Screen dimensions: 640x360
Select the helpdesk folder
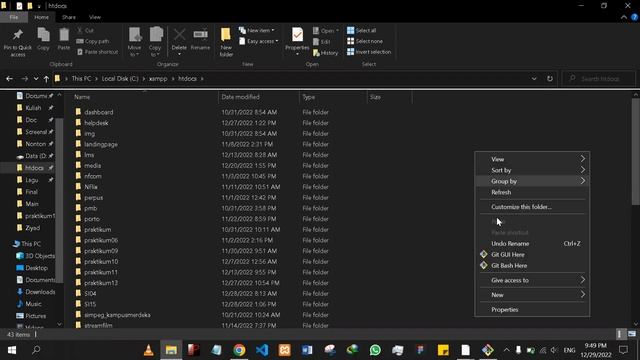[x=96, y=123]
